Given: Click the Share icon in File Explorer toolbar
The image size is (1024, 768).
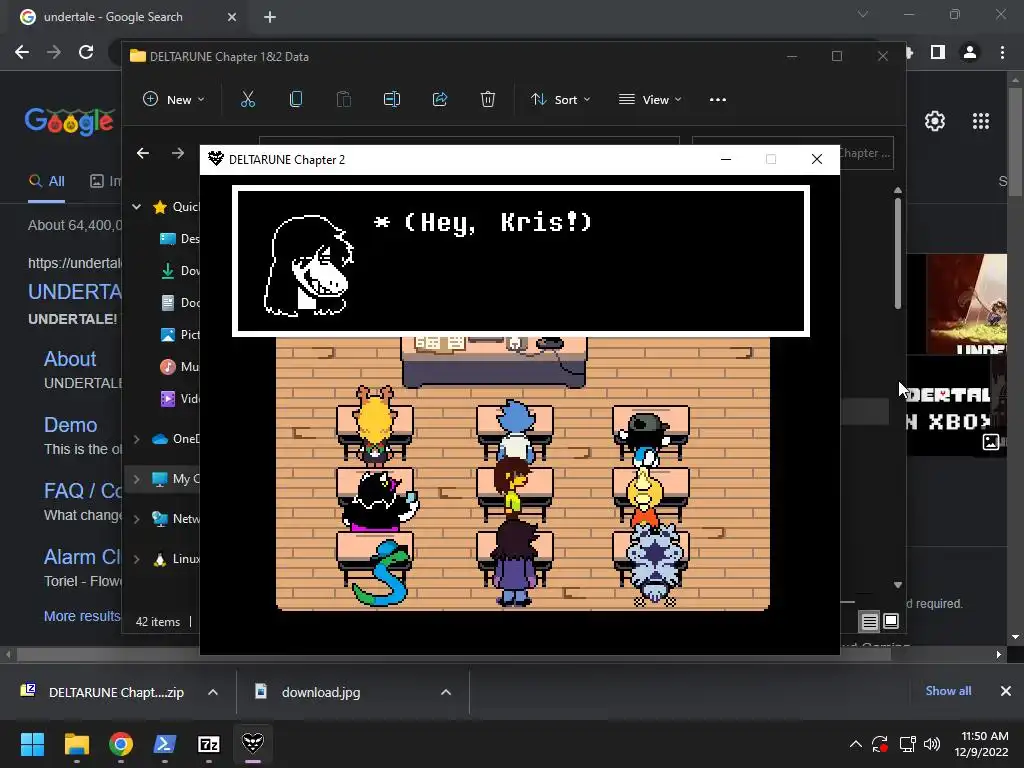Looking at the screenshot, I should pos(440,99).
